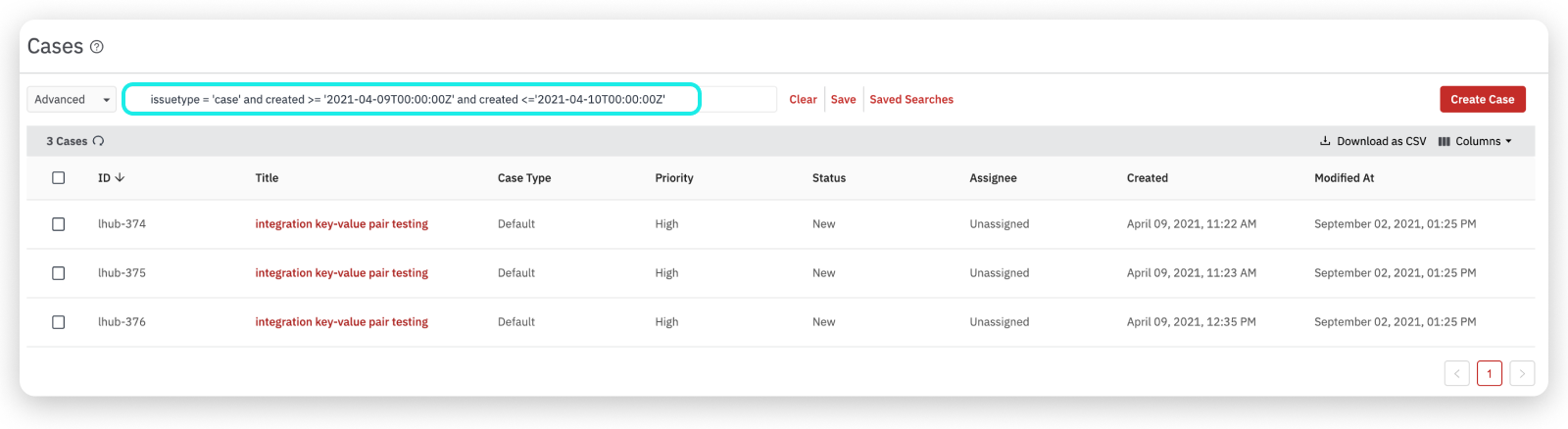
Task: Open the Columns dropdown
Action: 1475,141
